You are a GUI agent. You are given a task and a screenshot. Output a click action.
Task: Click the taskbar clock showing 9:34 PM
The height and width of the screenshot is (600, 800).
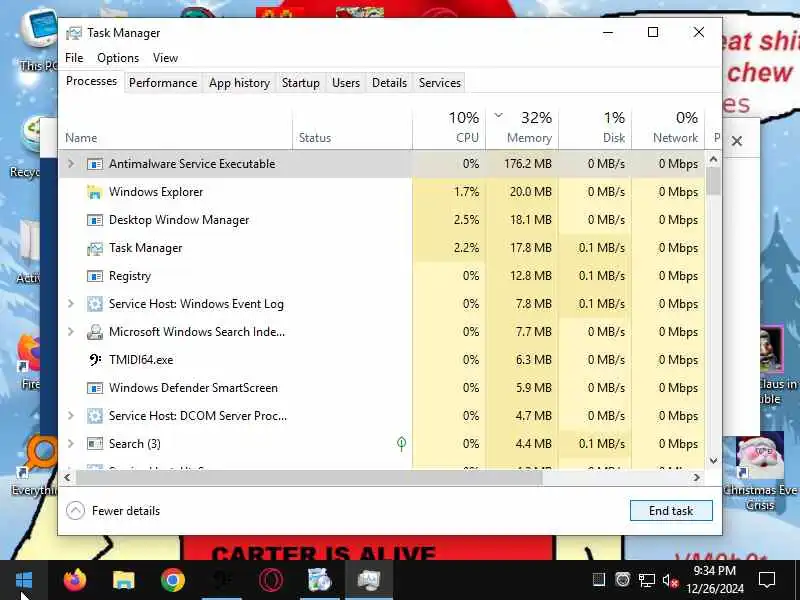pyautogui.click(x=715, y=580)
